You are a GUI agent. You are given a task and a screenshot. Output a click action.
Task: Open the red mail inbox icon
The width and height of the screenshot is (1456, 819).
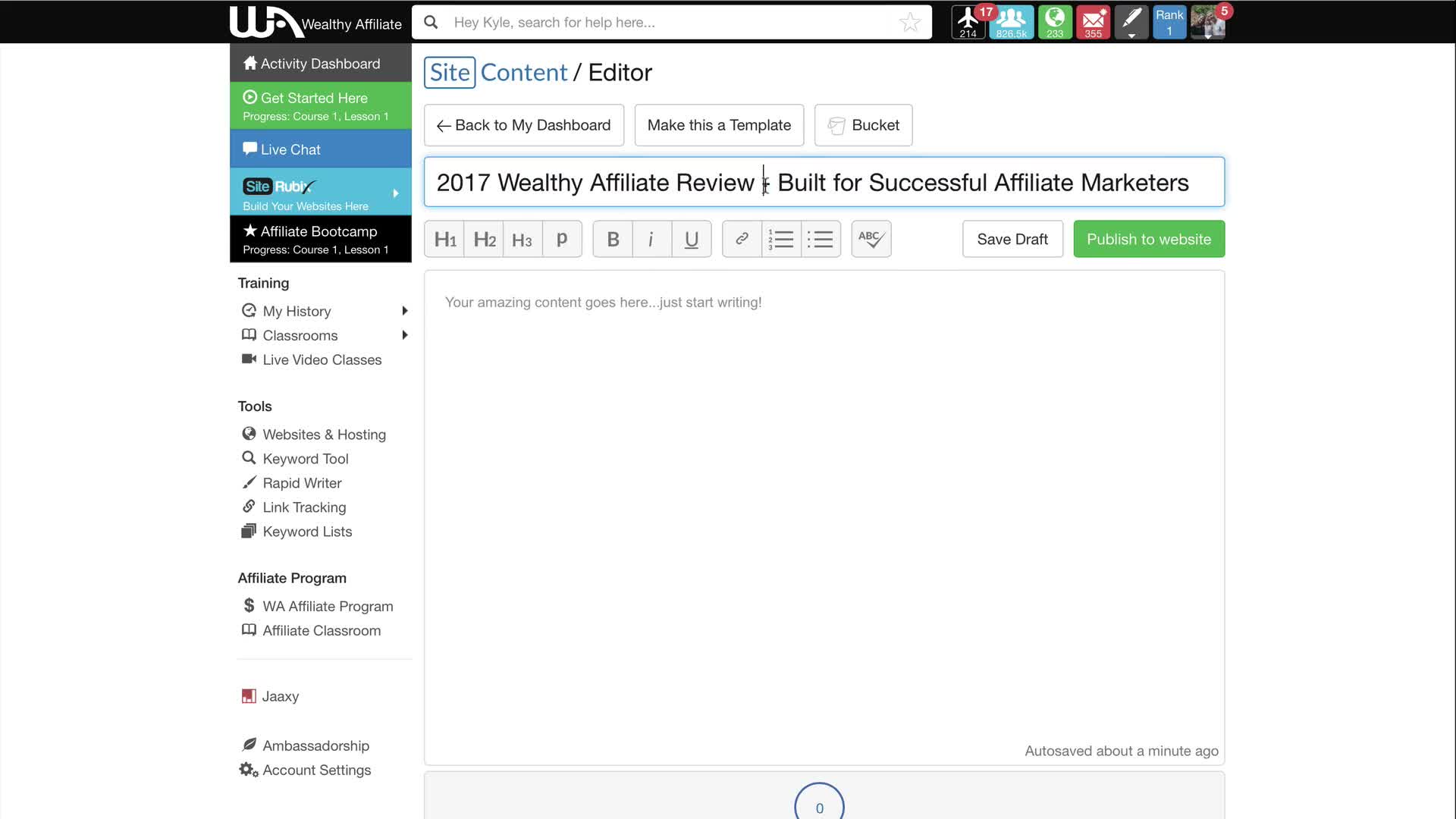(1093, 22)
